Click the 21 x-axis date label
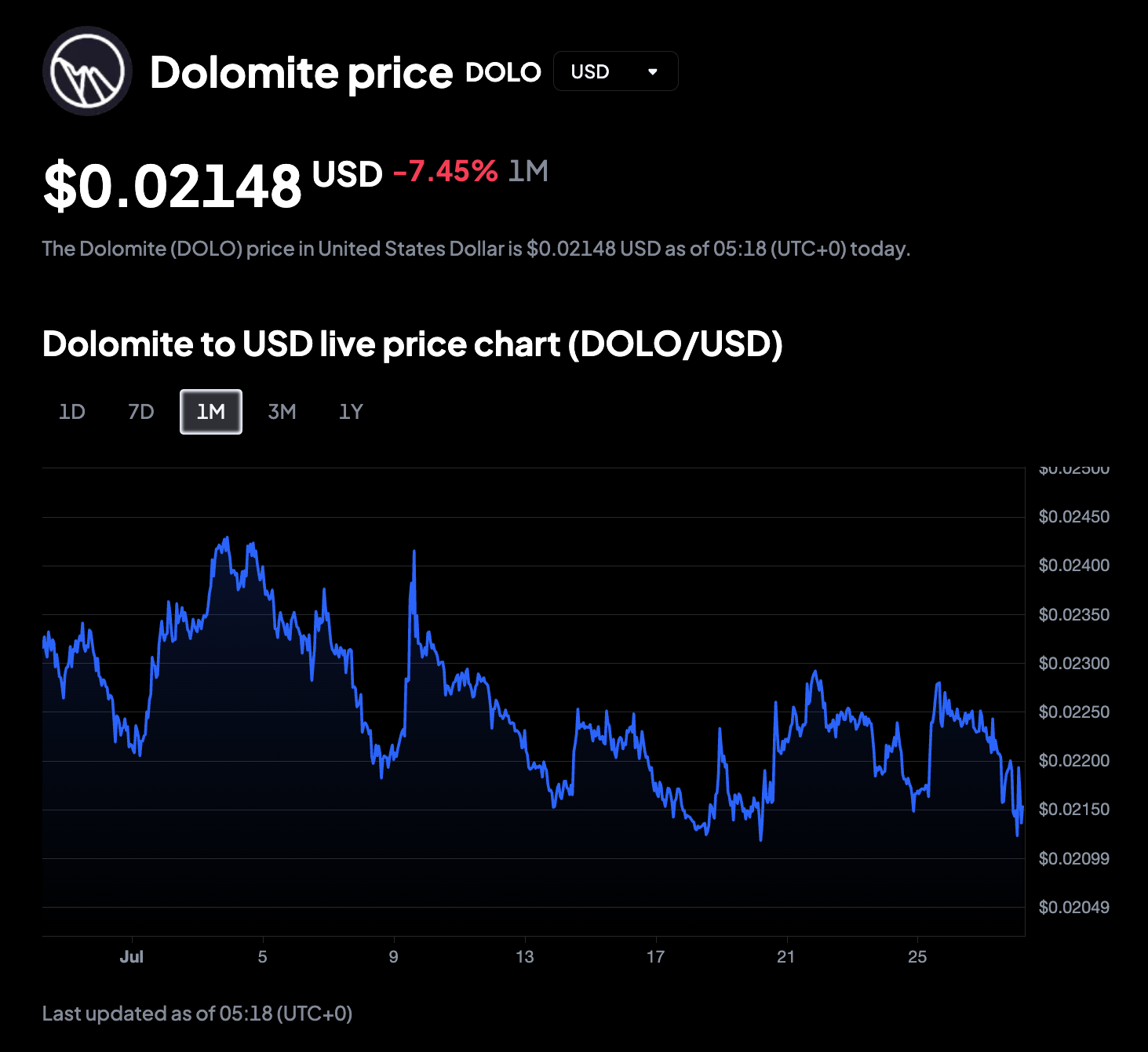The width and height of the screenshot is (1148, 1052). coord(786,957)
